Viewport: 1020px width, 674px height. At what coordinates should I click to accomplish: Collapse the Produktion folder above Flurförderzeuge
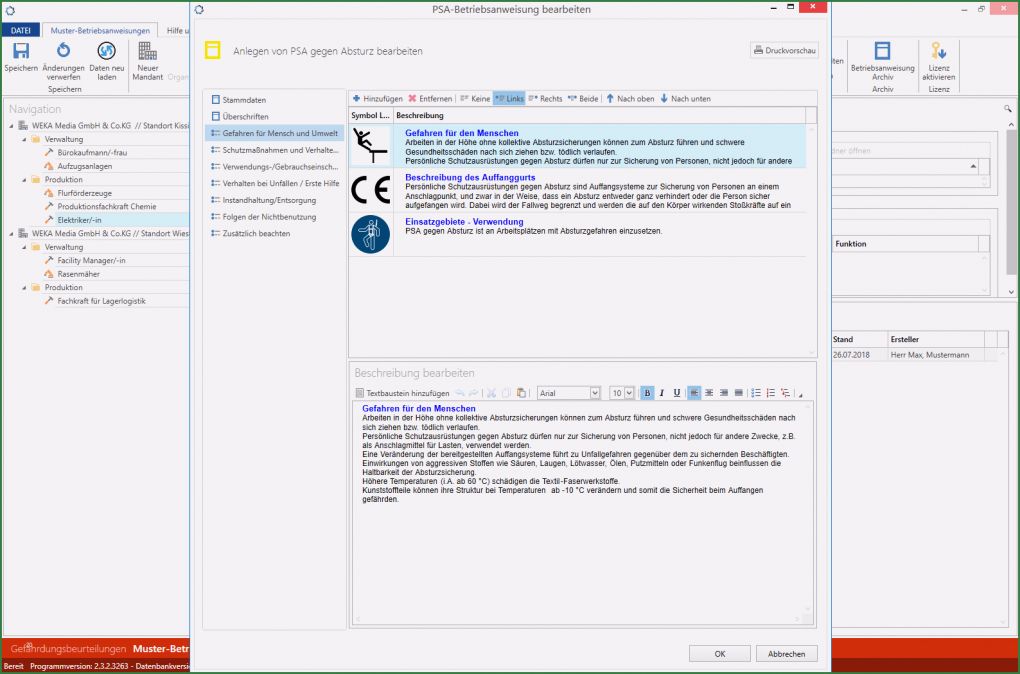[x=23, y=180]
